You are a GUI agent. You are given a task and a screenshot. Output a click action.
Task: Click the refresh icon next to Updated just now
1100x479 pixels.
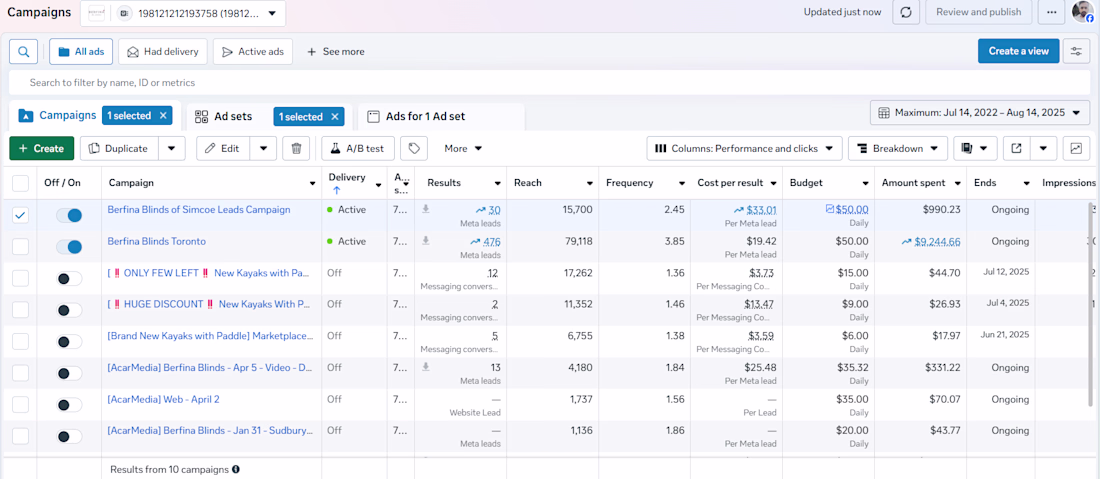point(906,12)
